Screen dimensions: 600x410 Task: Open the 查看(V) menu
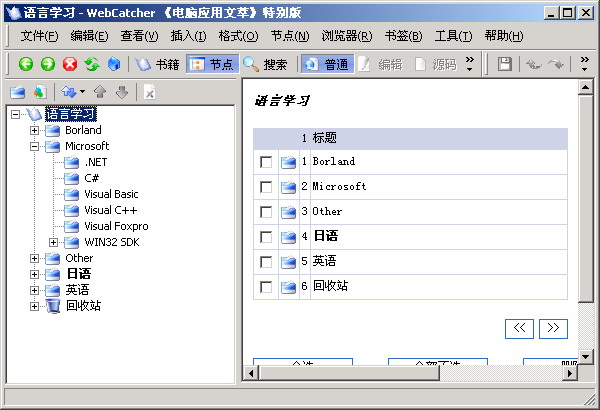tap(139, 36)
